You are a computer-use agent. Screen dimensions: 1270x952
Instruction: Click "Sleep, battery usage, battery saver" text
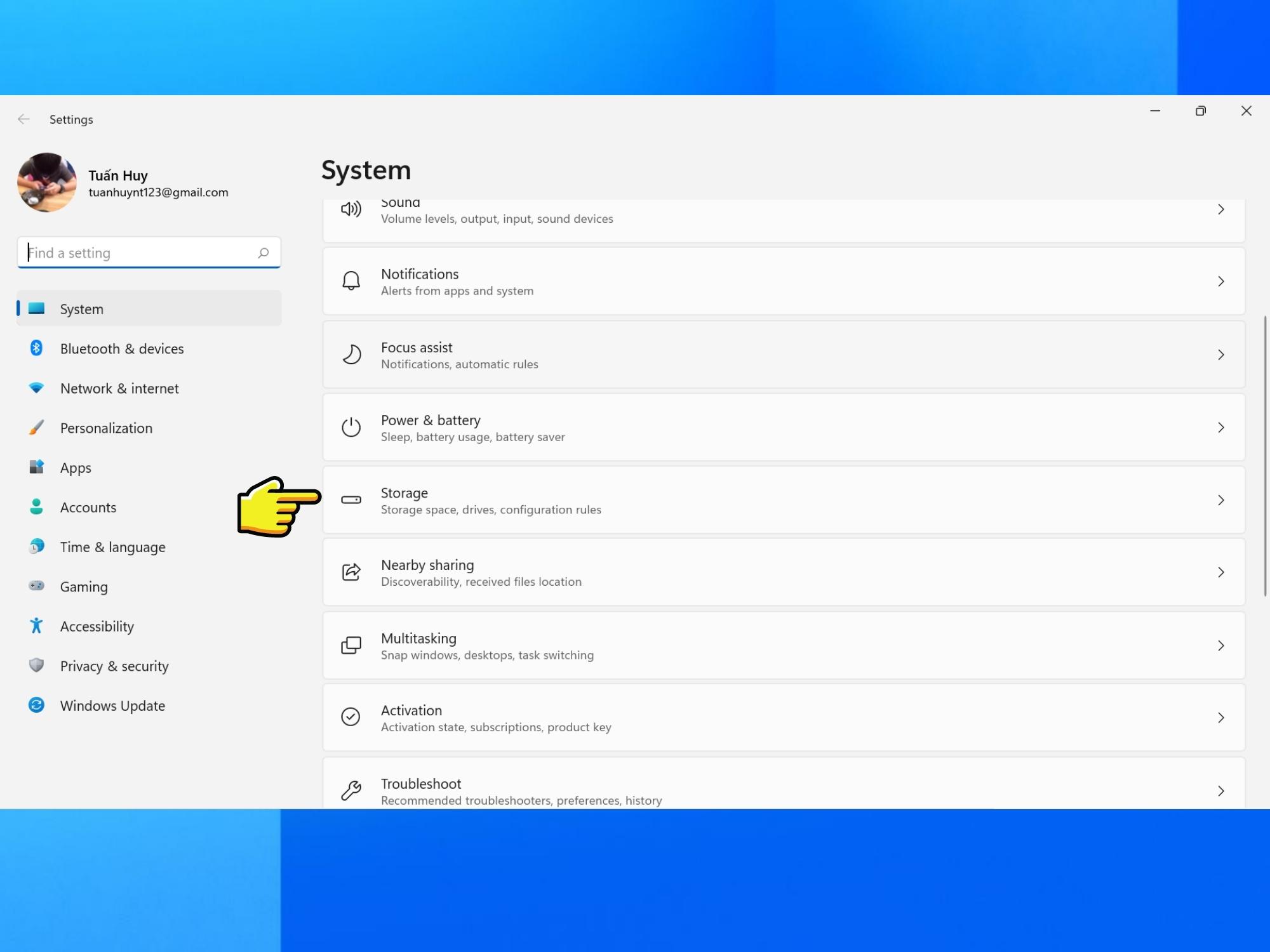click(472, 437)
